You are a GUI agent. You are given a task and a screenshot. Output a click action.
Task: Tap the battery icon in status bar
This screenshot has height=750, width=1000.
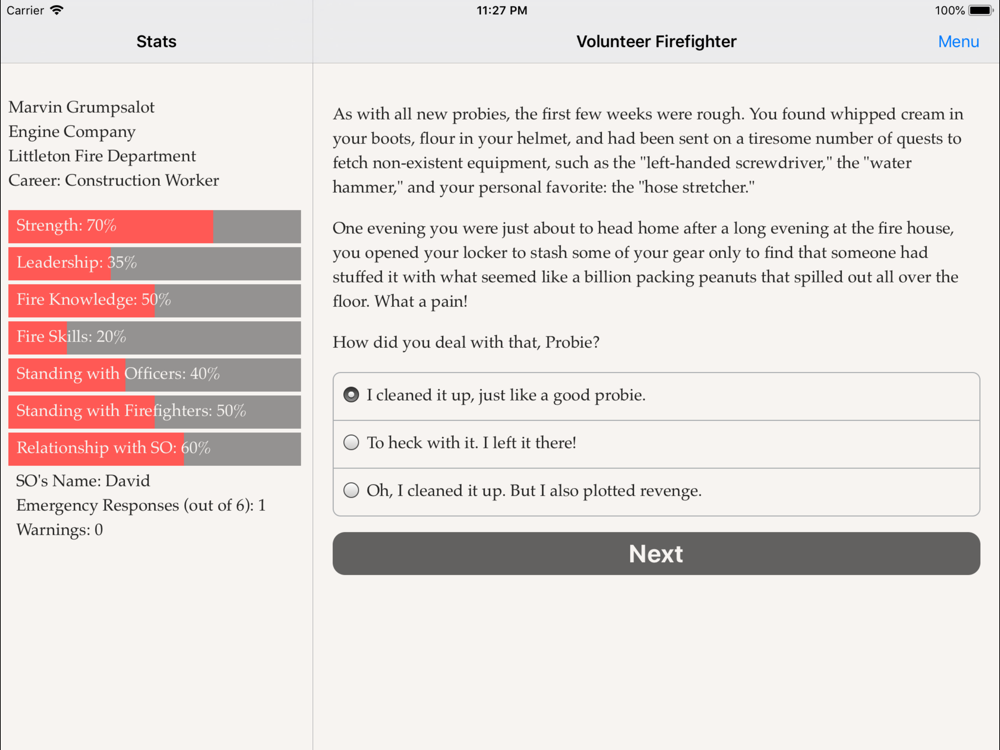pyautogui.click(x=980, y=11)
